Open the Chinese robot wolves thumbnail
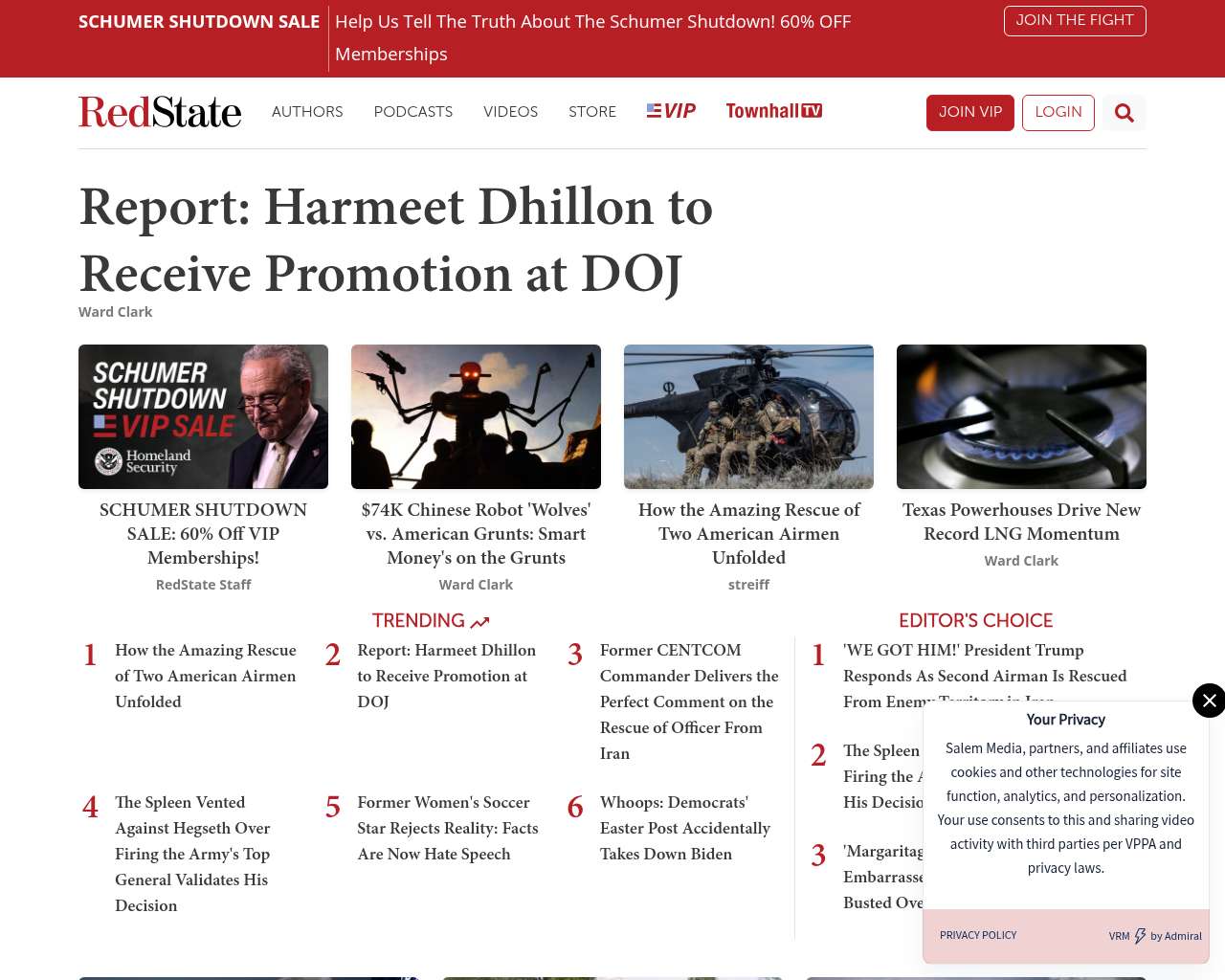 coord(476,416)
